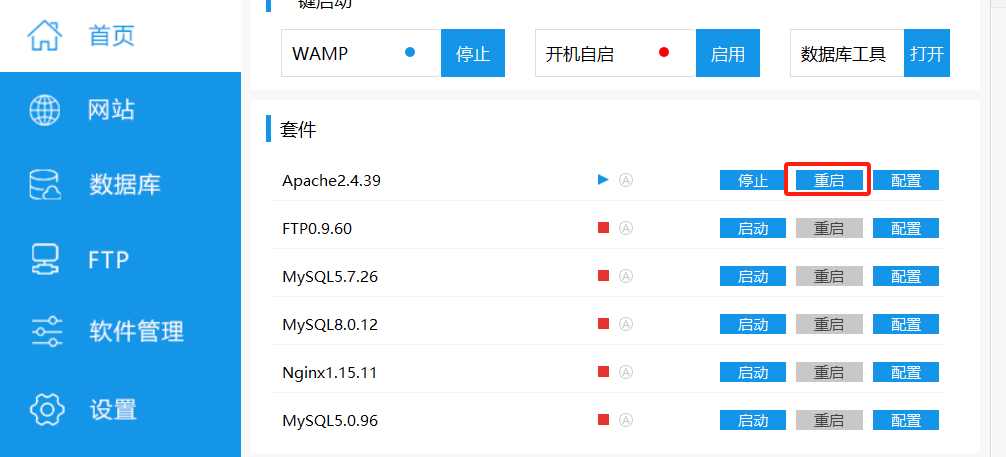Click the circled A icon for Nginx1.15.11

pyautogui.click(x=626, y=372)
